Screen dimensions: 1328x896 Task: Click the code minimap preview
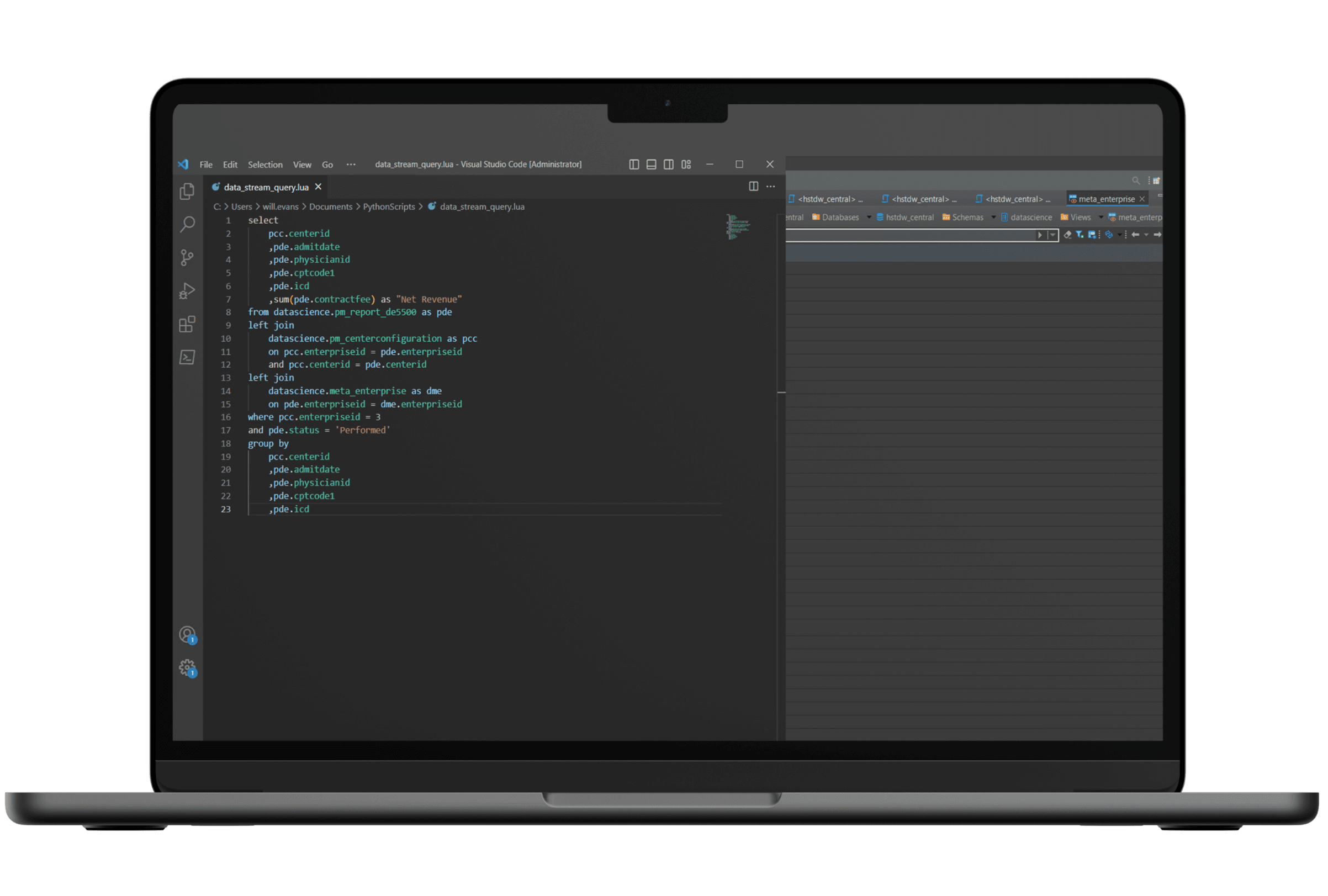click(738, 227)
